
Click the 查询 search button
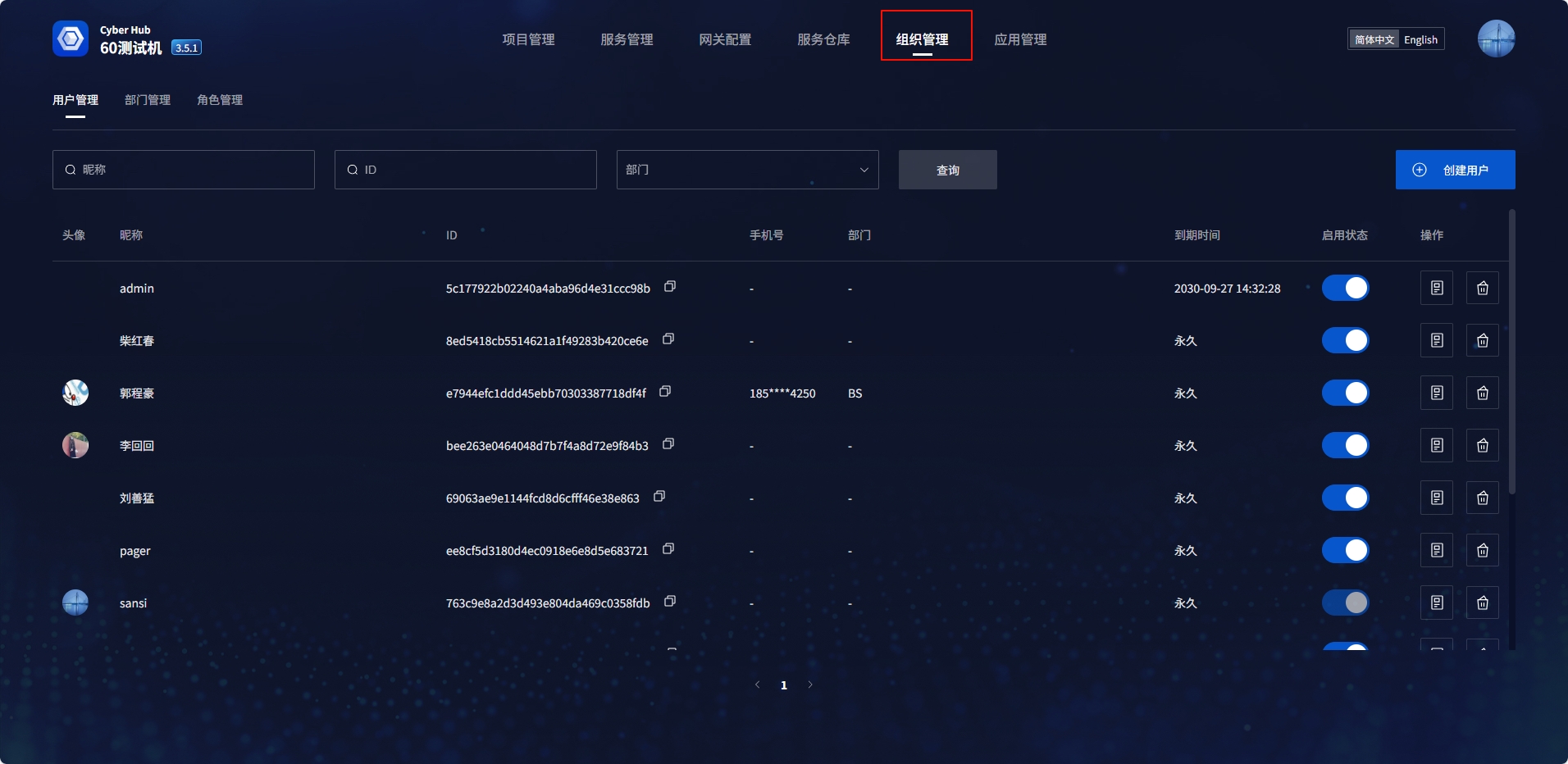tap(947, 170)
